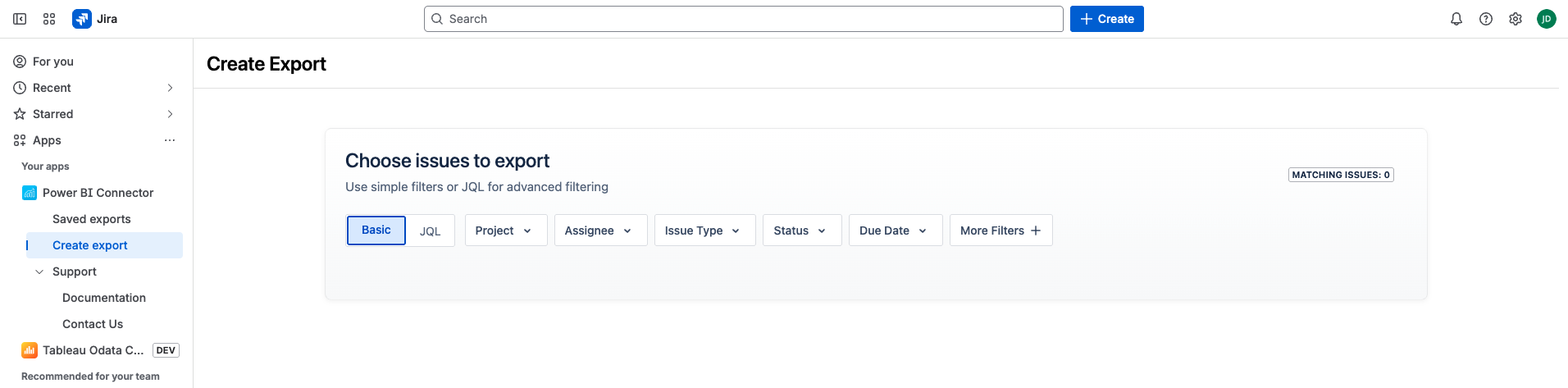The height and width of the screenshot is (388, 1568).
Task: Open the Project filter dropdown
Action: pos(506,231)
